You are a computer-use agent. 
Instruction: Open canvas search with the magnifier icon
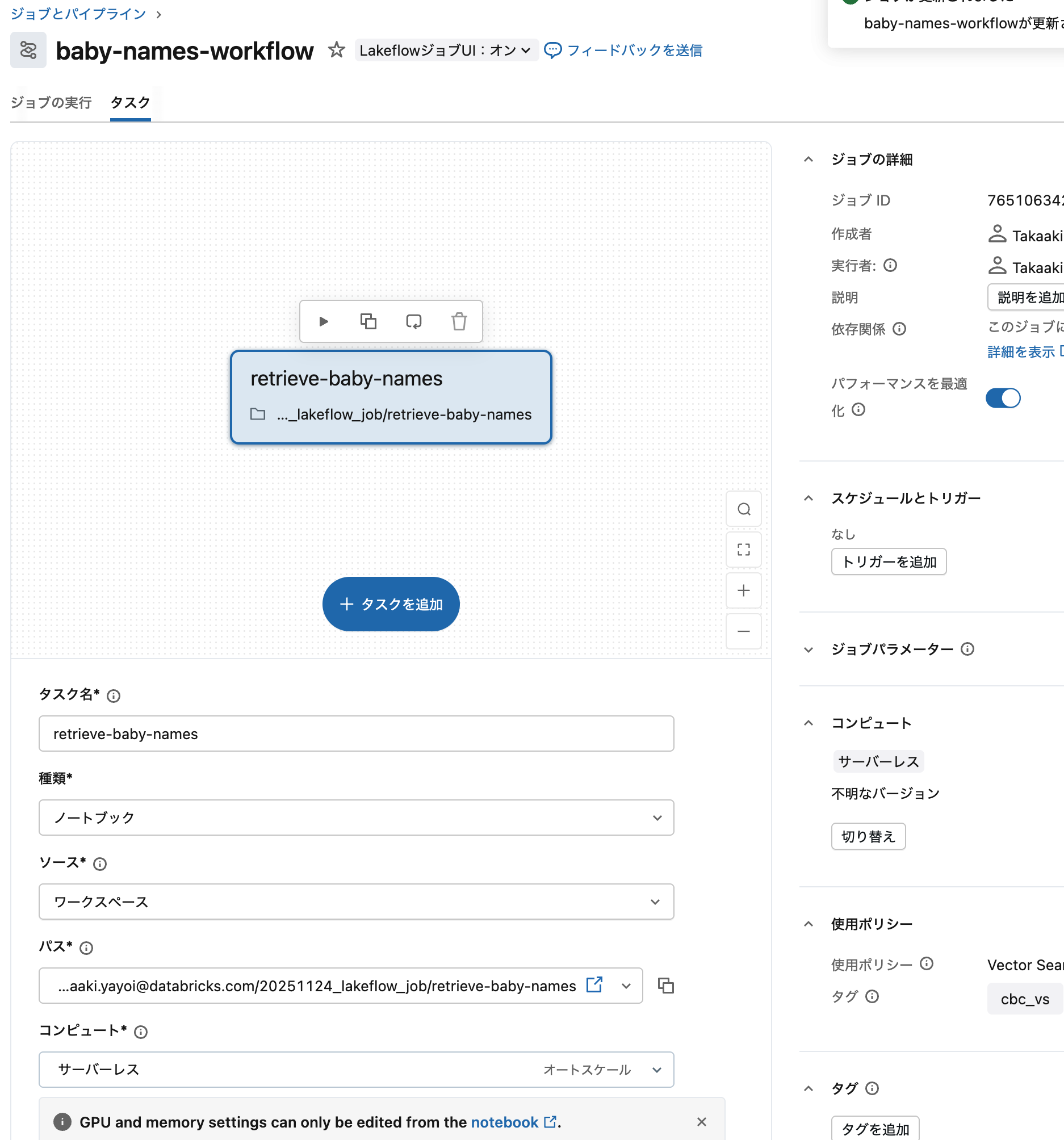tap(743, 509)
